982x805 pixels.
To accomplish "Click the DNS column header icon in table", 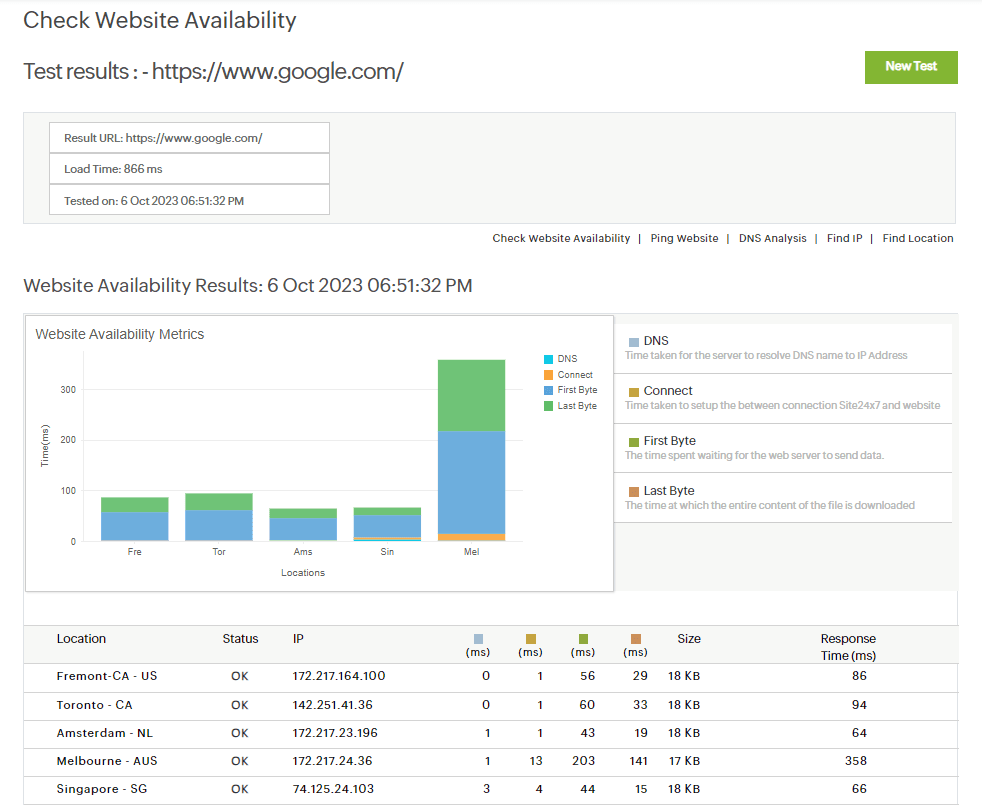I will [x=478, y=639].
